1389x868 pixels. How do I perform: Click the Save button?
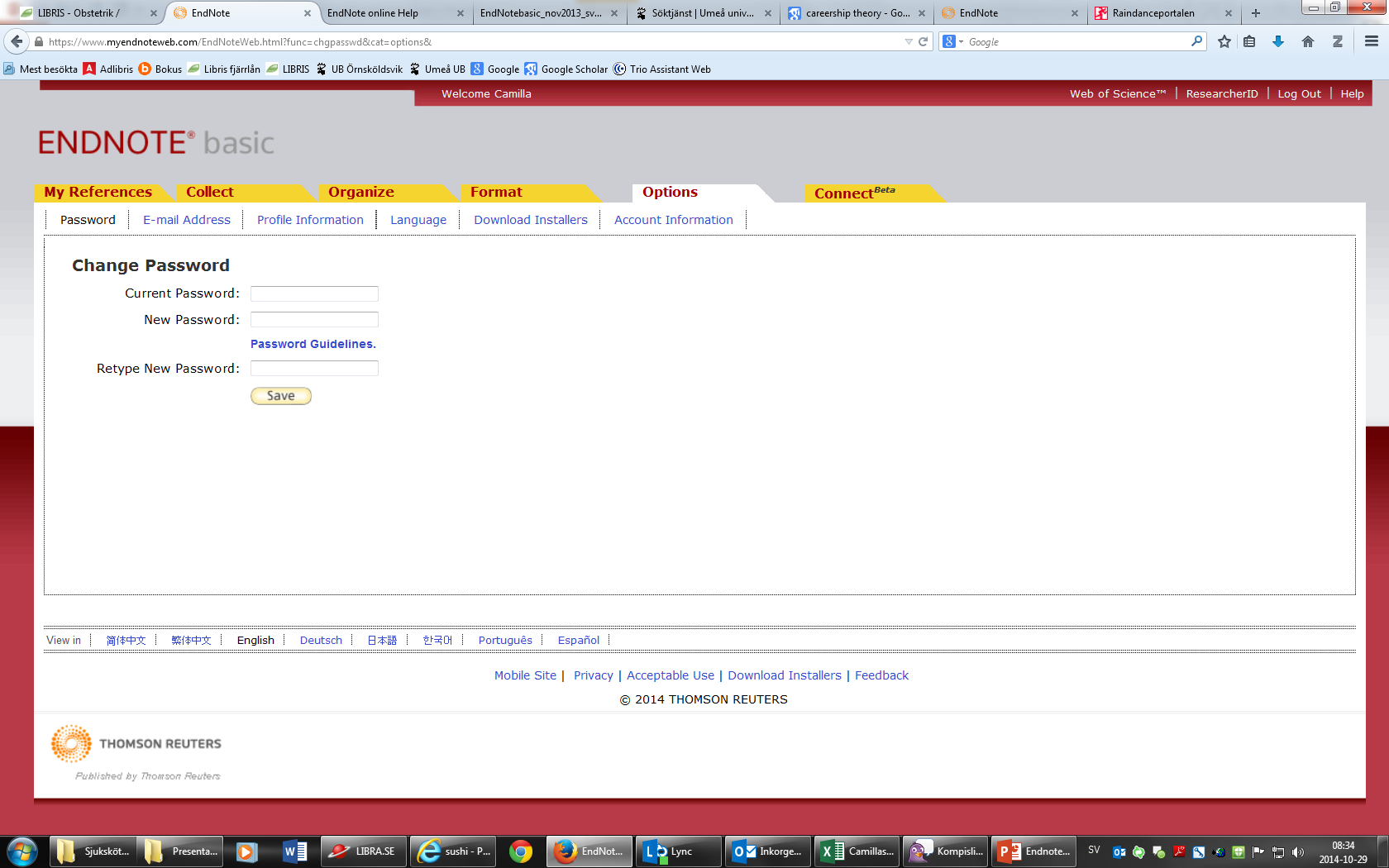[x=281, y=396]
